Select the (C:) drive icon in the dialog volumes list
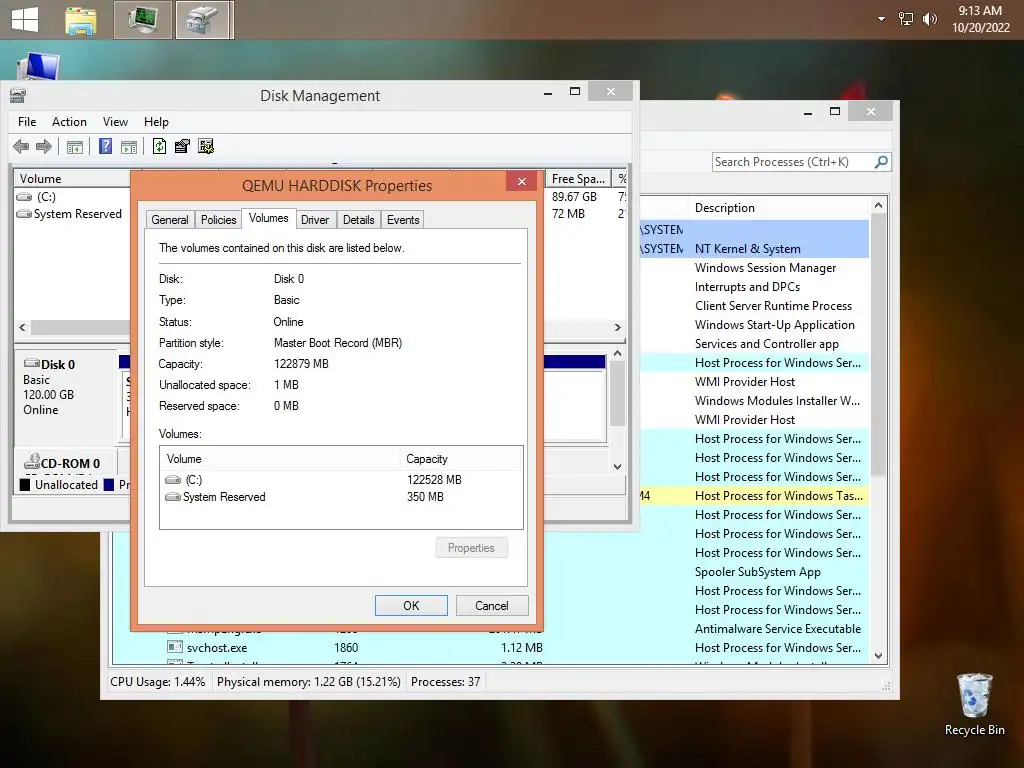 [x=173, y=480]
